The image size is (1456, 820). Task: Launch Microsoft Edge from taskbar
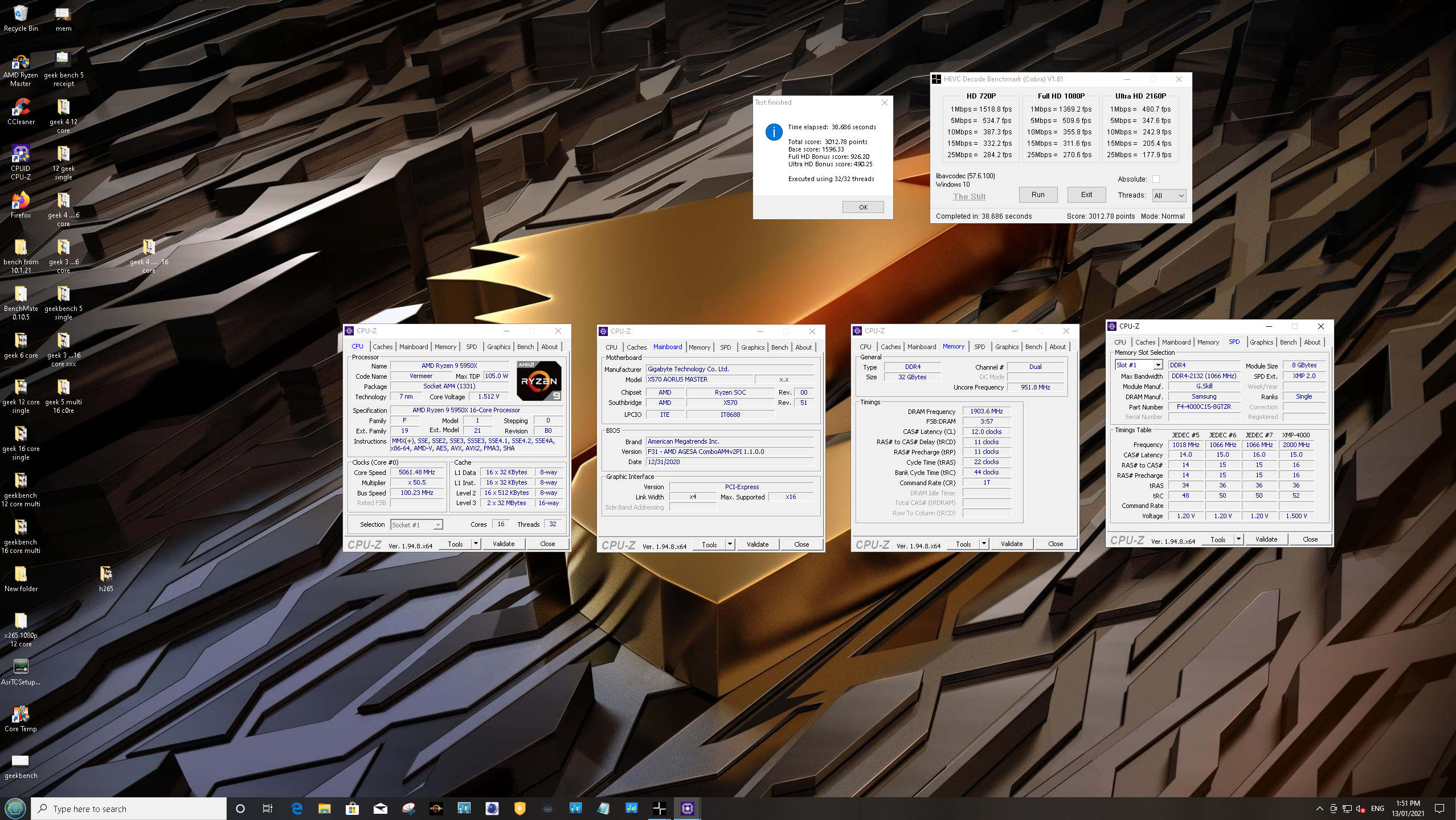click(296, 809)
